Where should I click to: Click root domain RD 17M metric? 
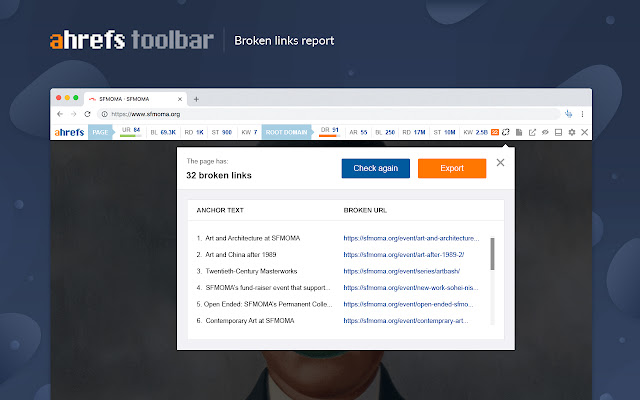(x=413, y=132)
